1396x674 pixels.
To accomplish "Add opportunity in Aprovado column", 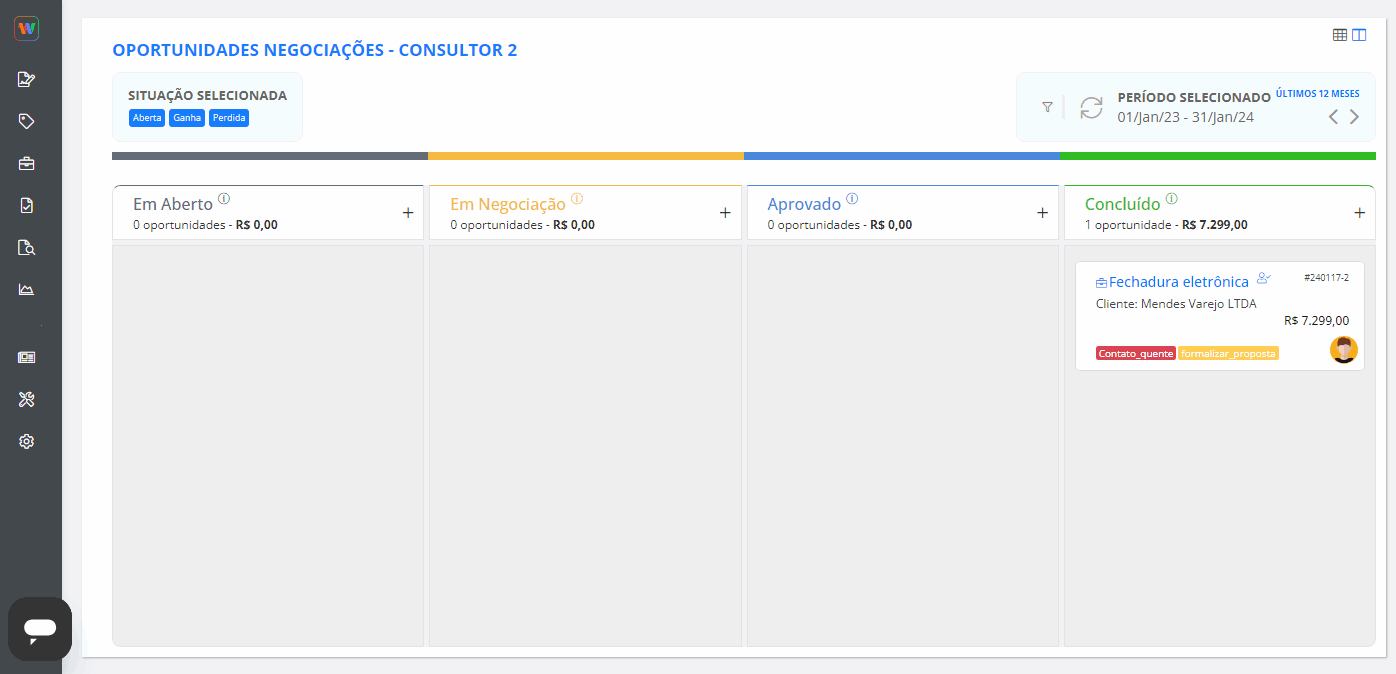I will pyautogui.click(x=1042, y=213).
